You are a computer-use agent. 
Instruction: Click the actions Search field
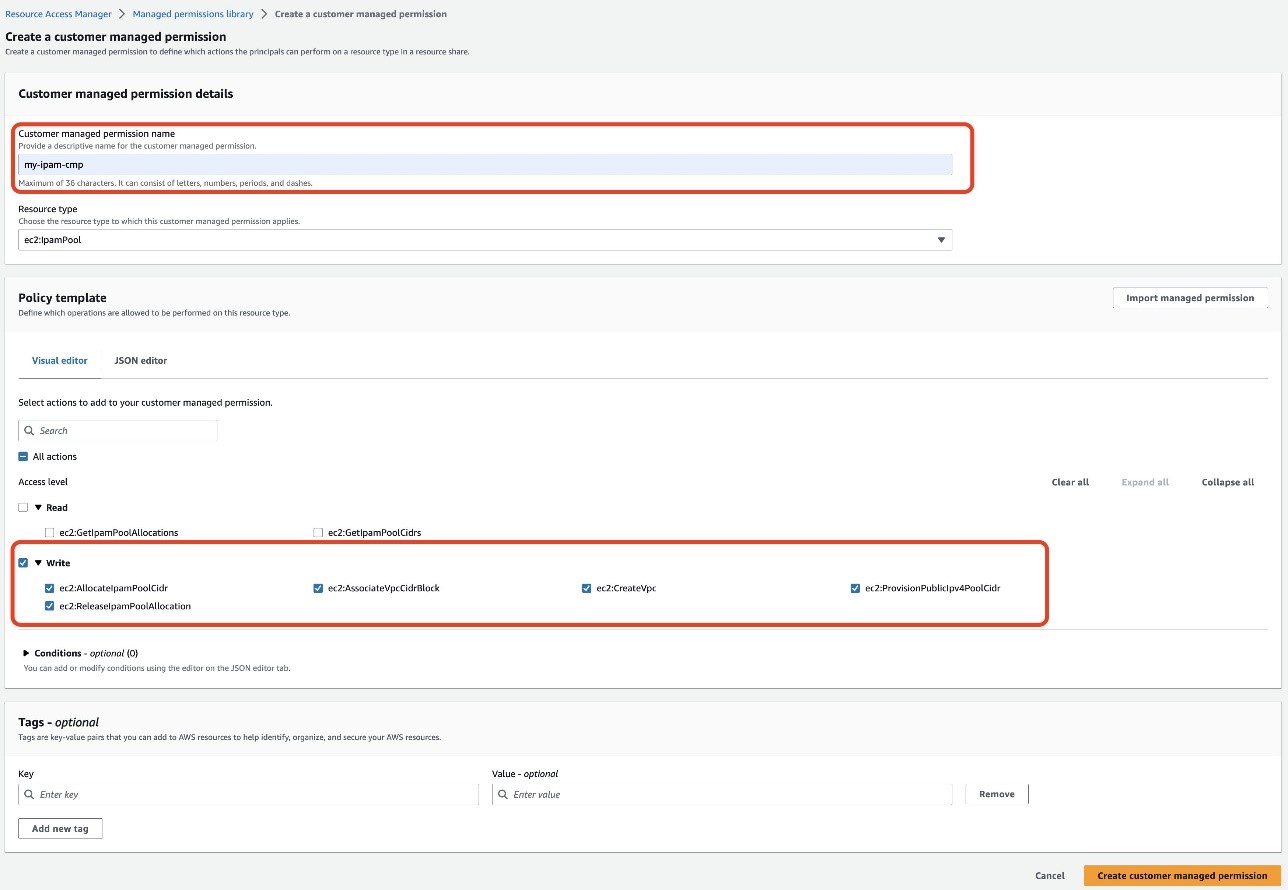[118, 431]
